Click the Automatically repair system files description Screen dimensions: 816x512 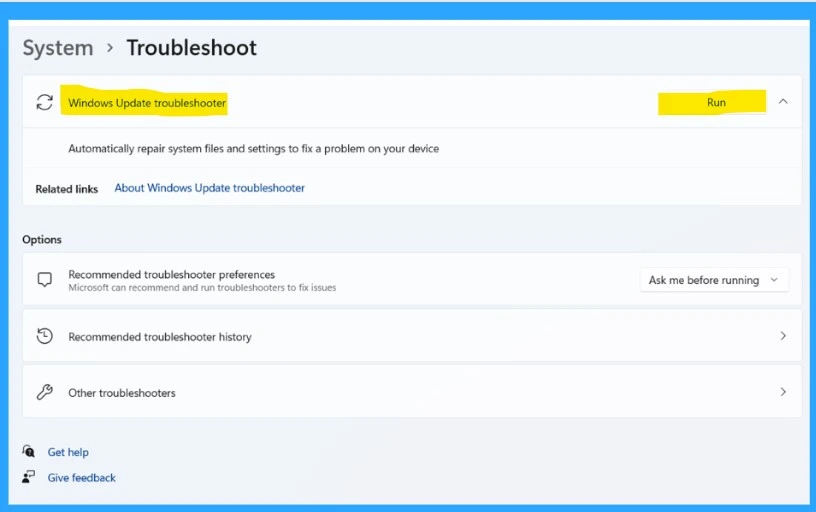[253, 149]
